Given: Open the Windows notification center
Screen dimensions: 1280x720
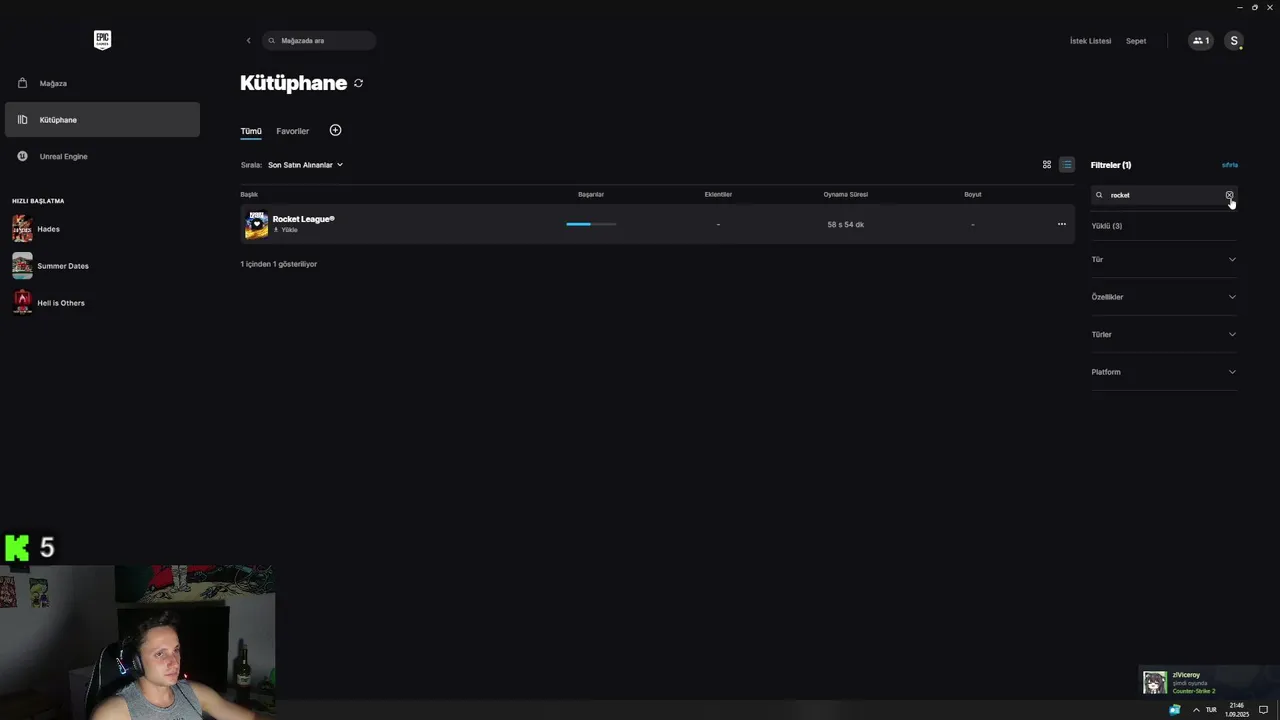Looking at the screenshot, I should 1263,710.
